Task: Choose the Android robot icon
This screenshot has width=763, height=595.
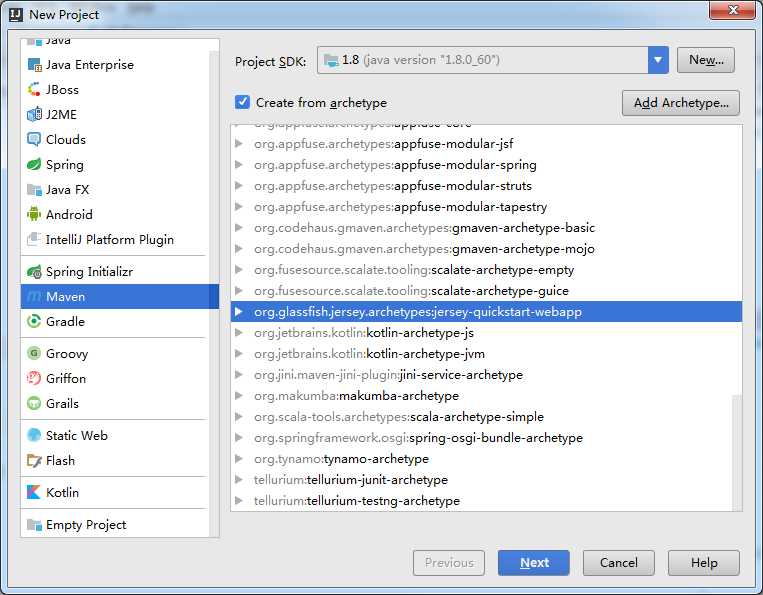Action: [x=34, y=215]
